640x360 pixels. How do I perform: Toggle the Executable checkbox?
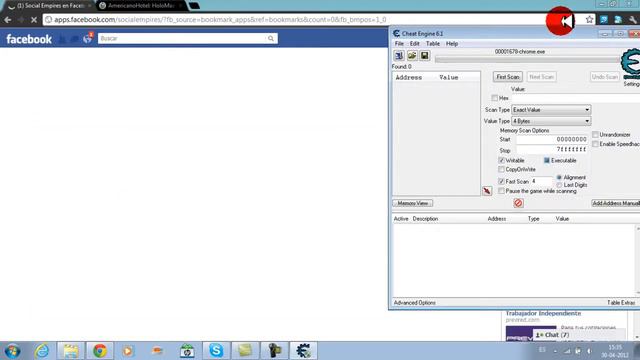[x=547, y=160]
